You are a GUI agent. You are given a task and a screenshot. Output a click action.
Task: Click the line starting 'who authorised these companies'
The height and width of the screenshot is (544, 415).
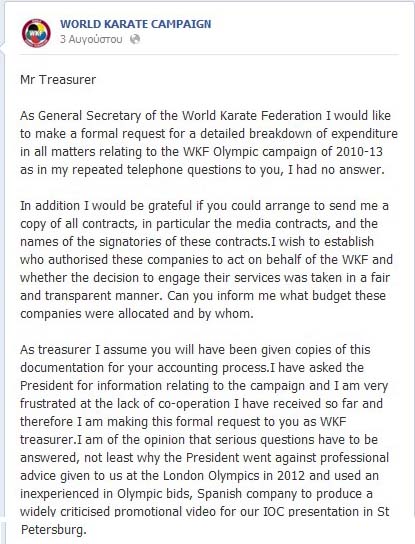pos(206,260)
